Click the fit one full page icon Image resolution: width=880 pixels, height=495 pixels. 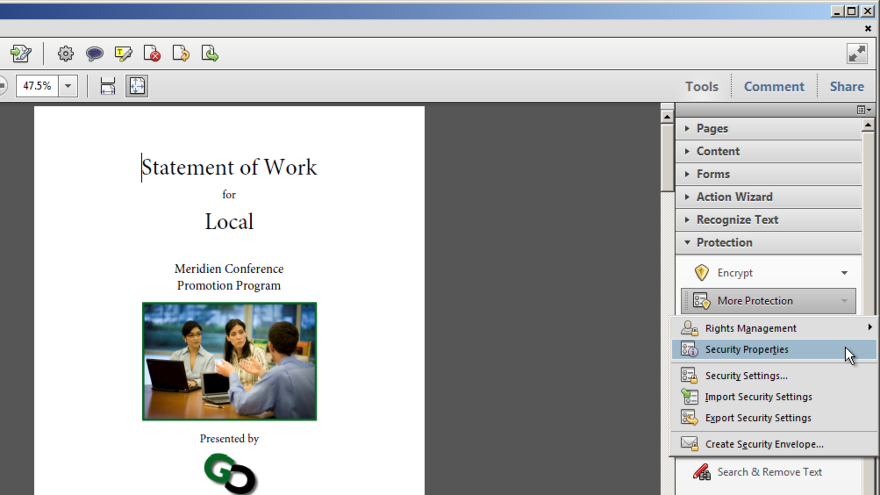tap(137, 86)
